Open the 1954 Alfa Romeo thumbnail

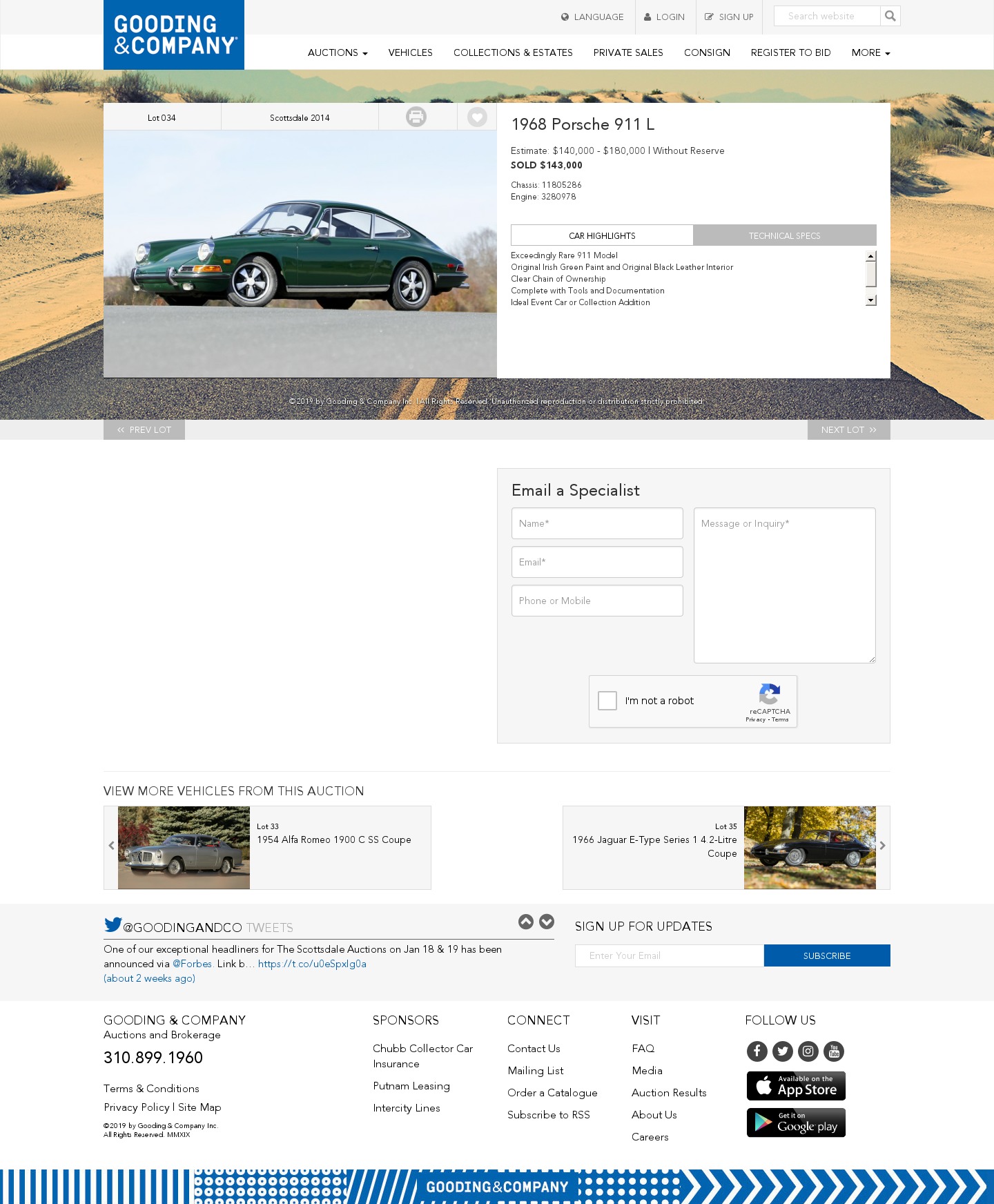[x=184, y=848]
